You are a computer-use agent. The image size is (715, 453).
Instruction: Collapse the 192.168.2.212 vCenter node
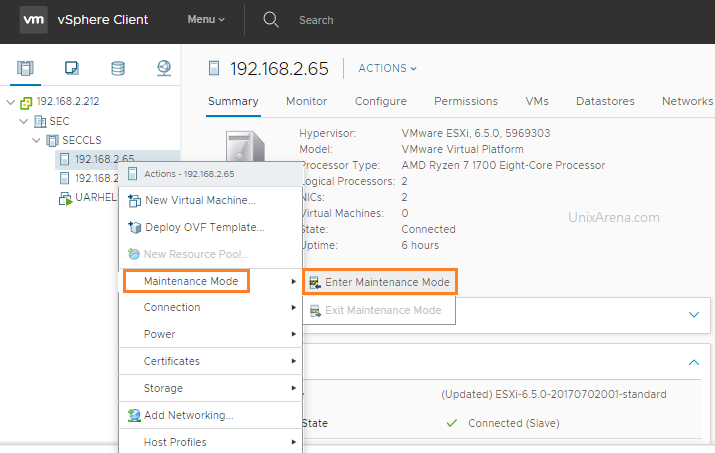(10, 102)
